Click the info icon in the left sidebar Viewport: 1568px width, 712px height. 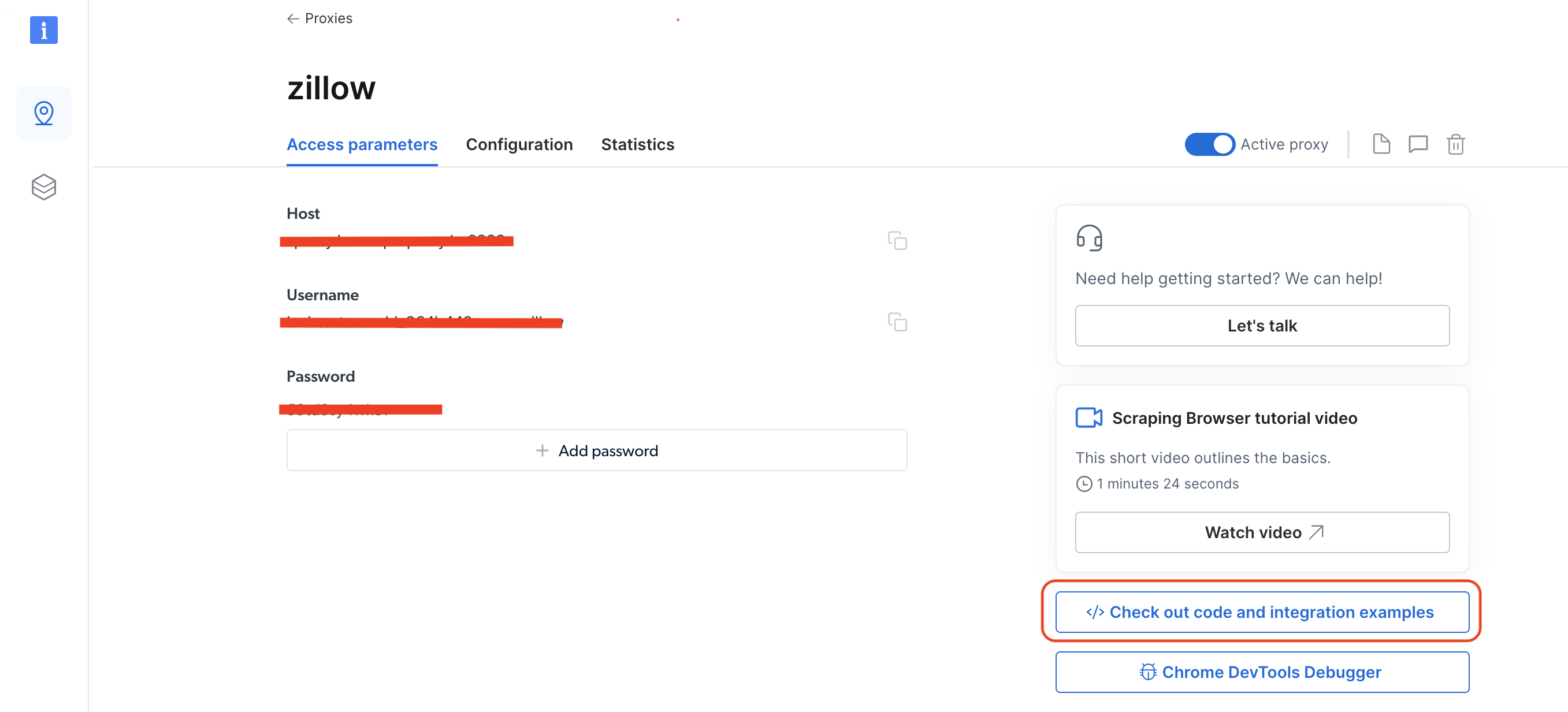[43, 31]
